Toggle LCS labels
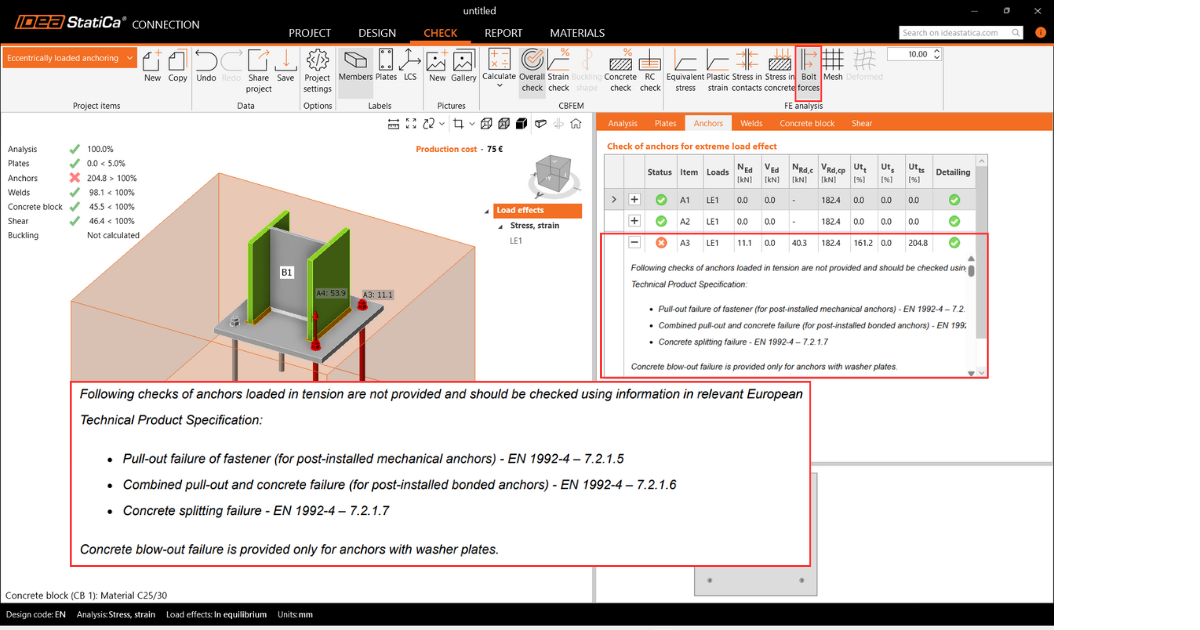 point(410,65)
